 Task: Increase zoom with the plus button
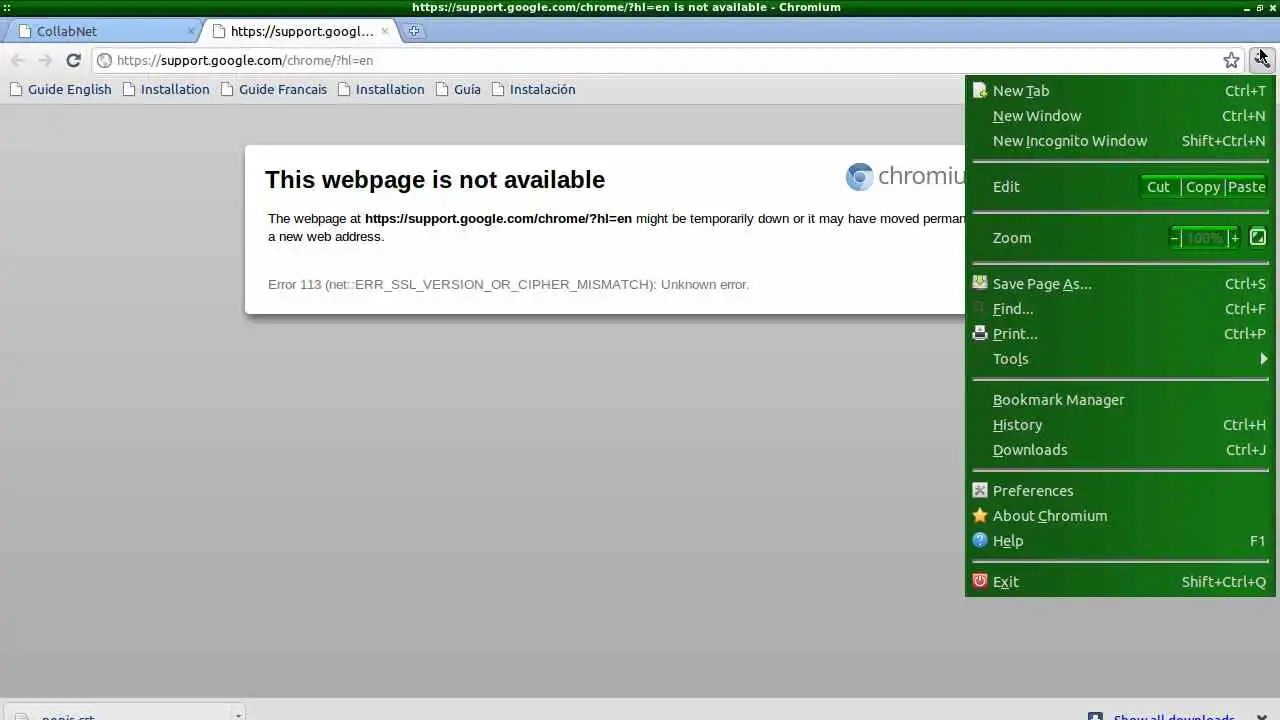click(x=1235, y=238)
